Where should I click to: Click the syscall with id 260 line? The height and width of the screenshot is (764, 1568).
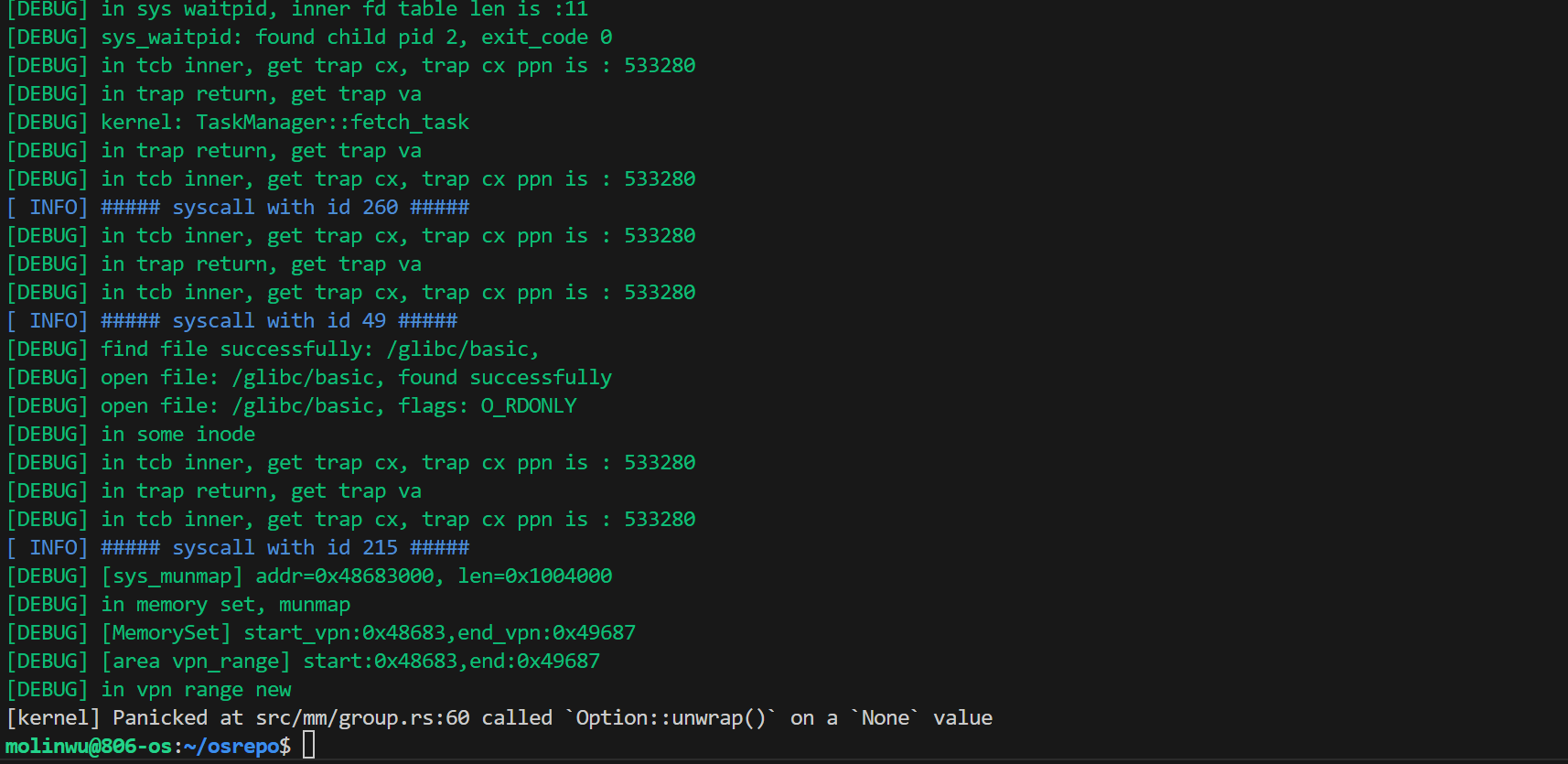[x=285, y=208]
